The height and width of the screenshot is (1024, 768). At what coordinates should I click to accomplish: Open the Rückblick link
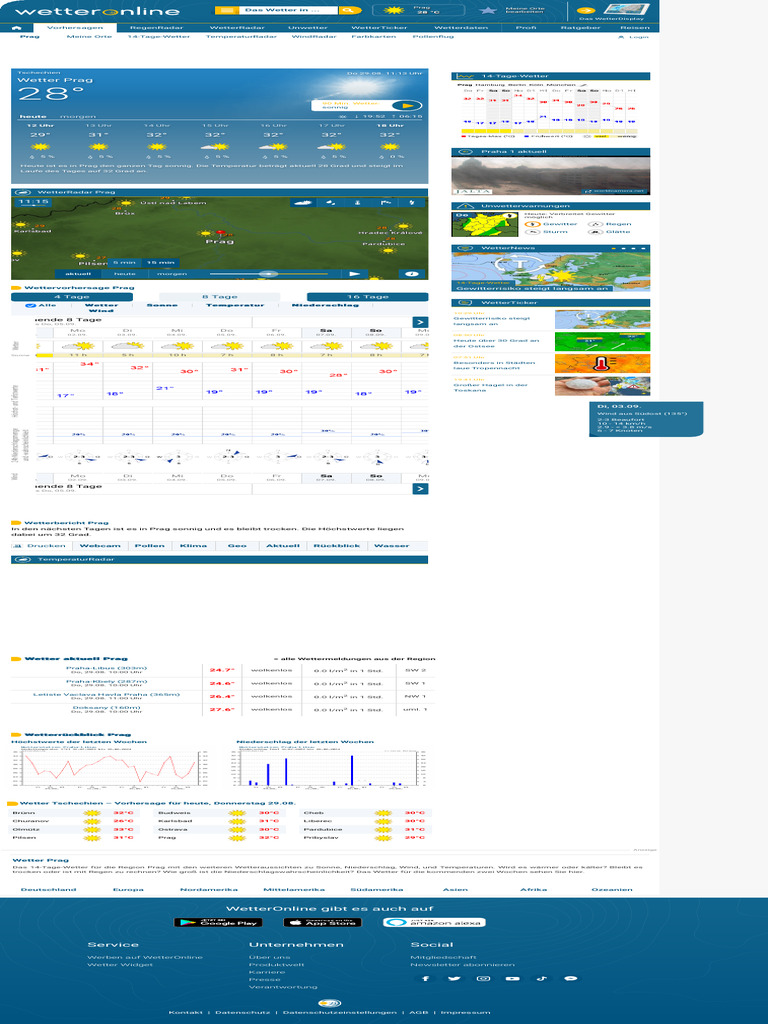[x=336, y=545]
